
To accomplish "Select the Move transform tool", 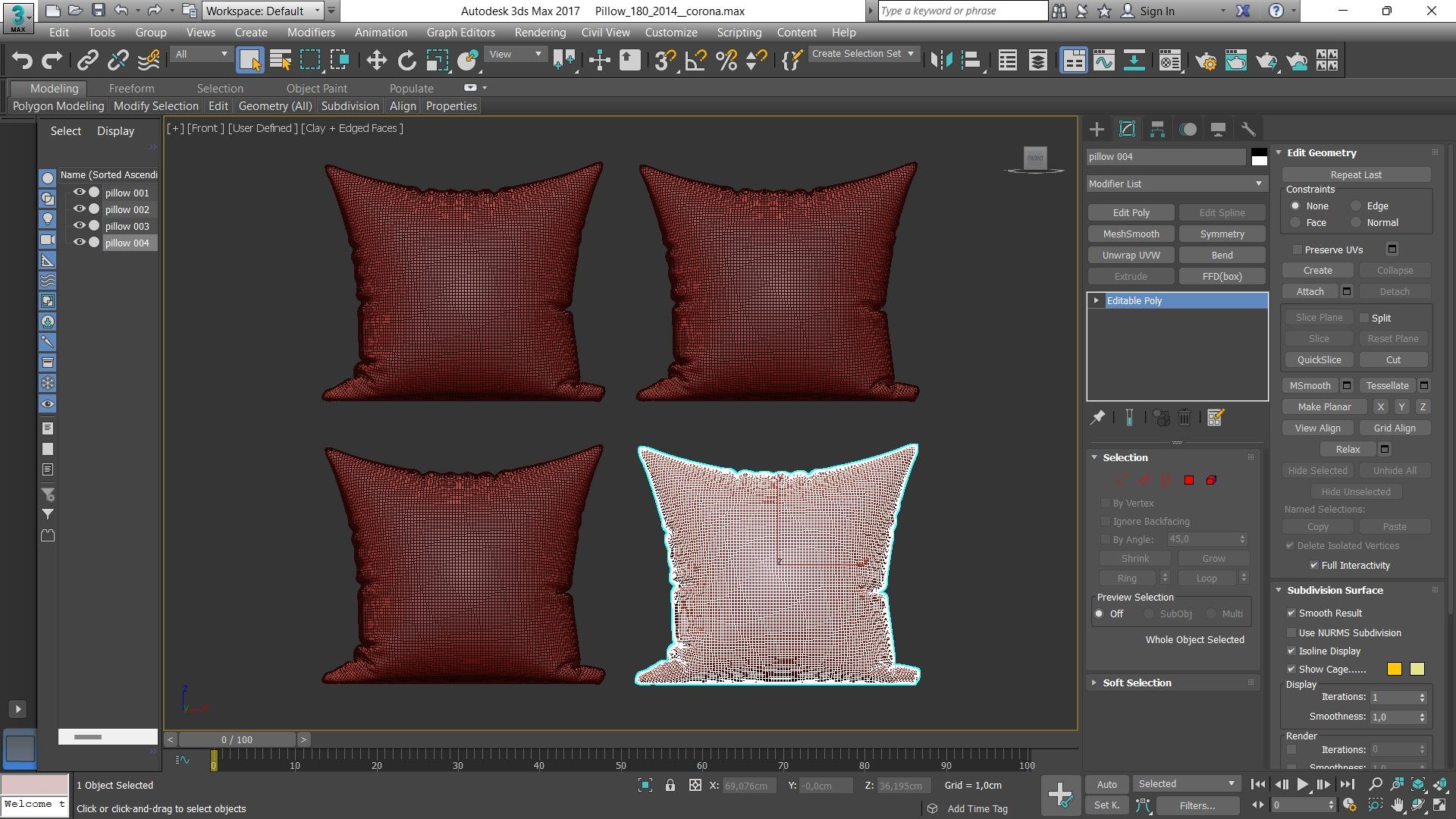I will 376,61.
